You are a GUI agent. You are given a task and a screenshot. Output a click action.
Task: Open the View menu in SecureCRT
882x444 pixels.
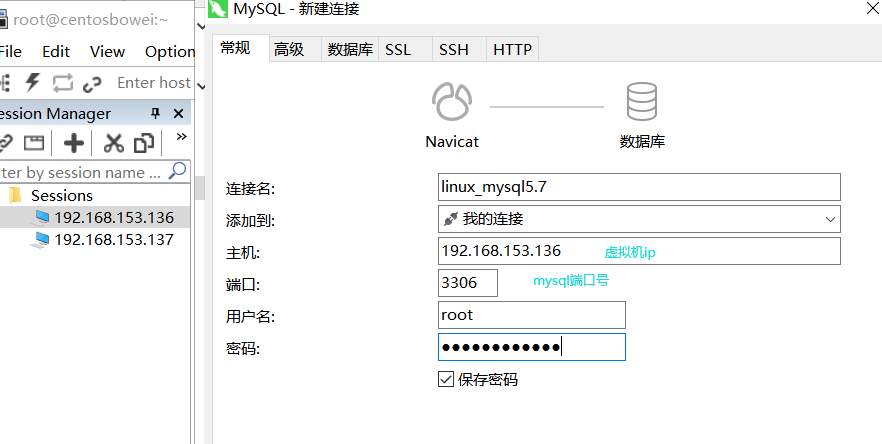(107, 52)
